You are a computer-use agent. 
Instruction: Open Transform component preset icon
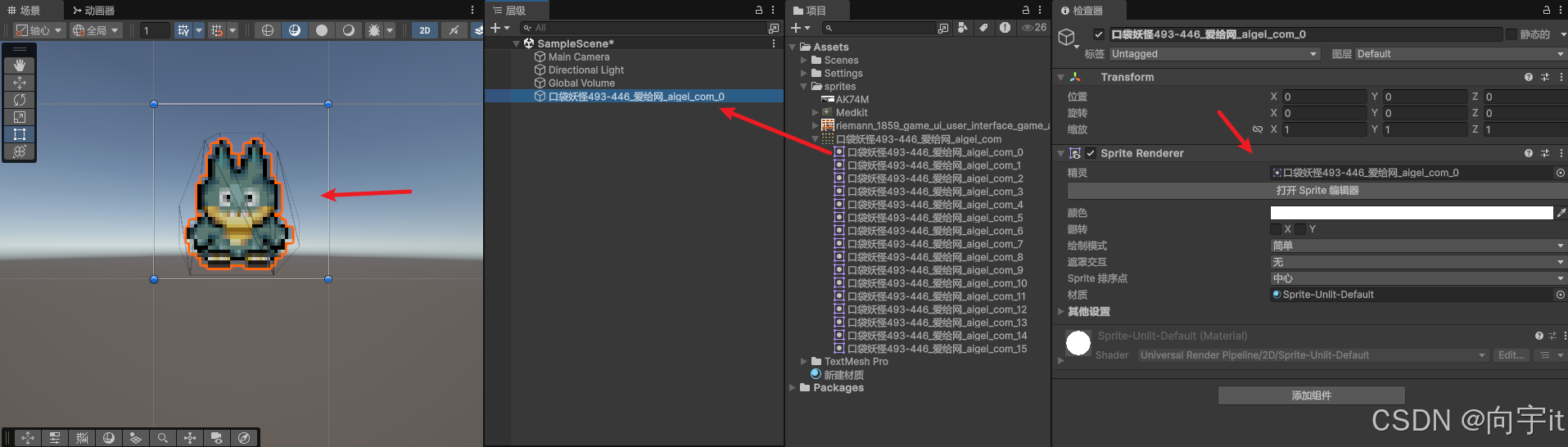point(1545,77)
